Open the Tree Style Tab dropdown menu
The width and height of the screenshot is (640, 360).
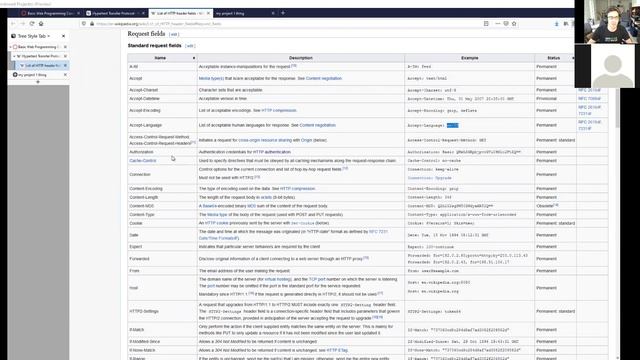tap(49, 36)
